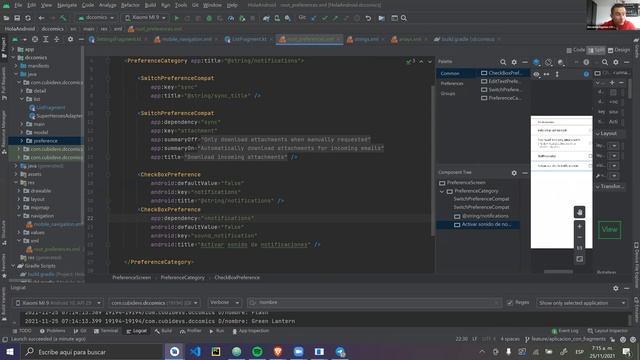Viewport: 640px width, 360px height.
Task: Toggle the StaffPreference checkbox in the preview
Action: click(x=590, y=156)
